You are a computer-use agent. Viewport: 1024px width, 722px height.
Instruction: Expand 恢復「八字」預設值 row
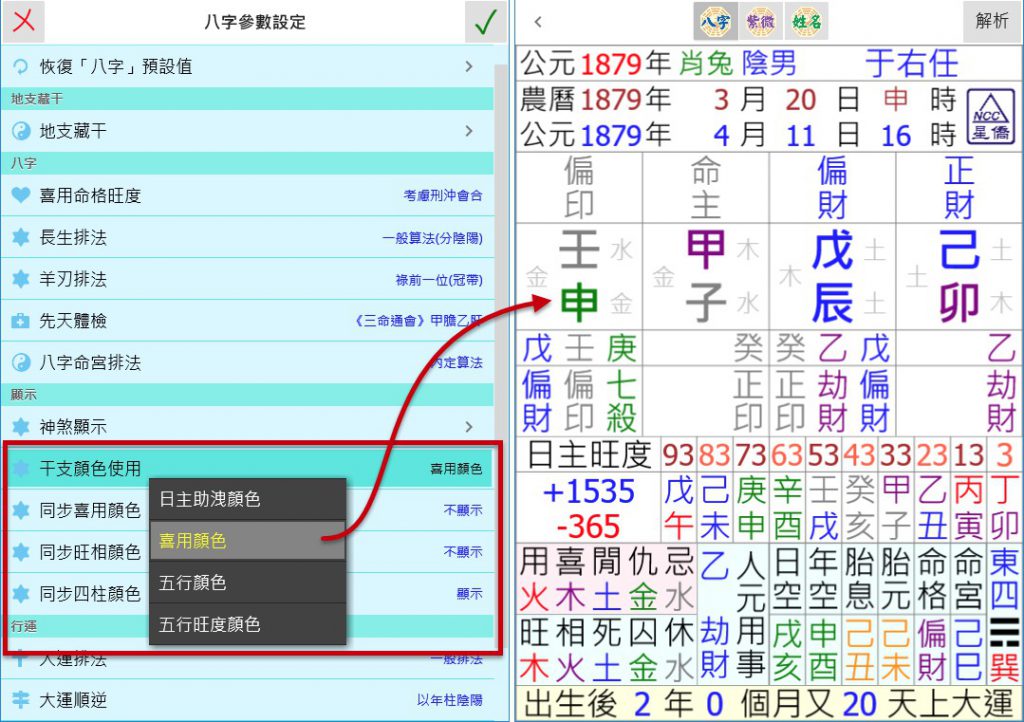[248, 67]
